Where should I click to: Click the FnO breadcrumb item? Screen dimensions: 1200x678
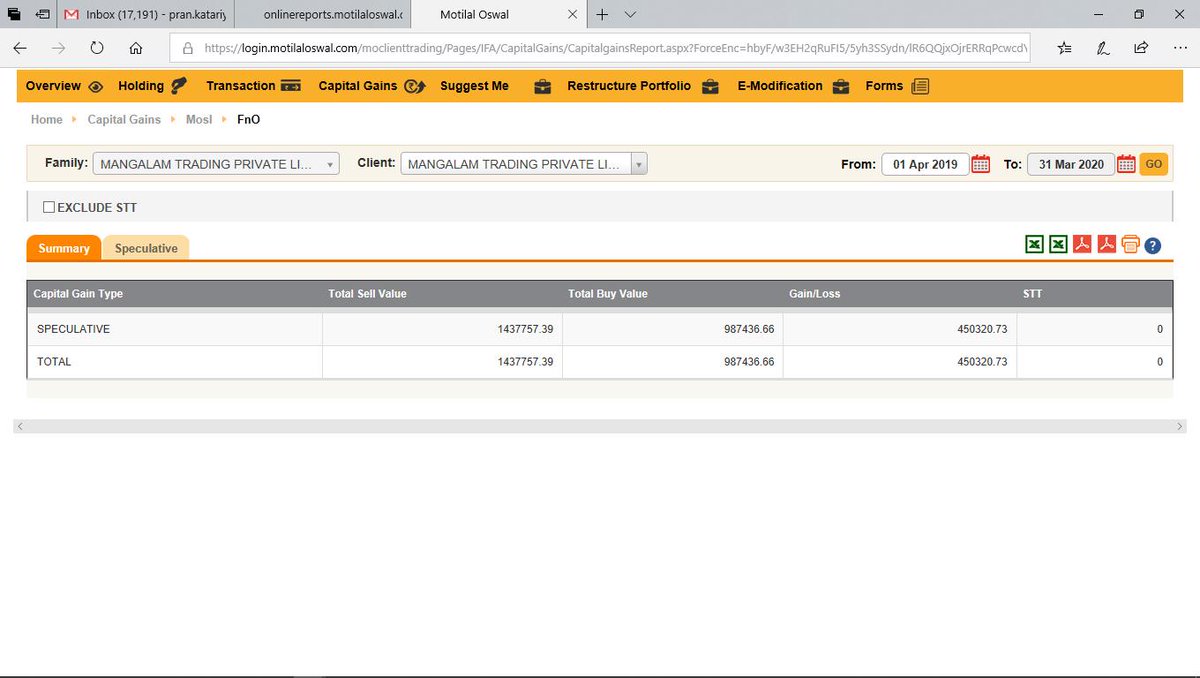[248, 119]
